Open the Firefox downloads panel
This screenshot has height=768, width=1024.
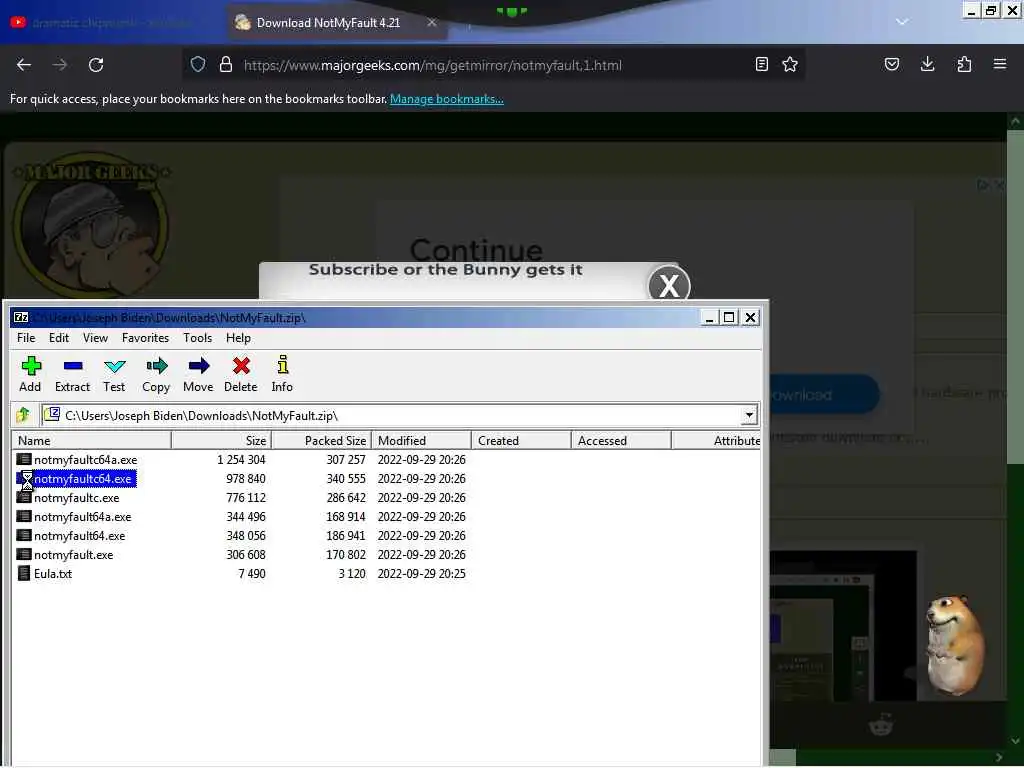tap(927, 64)
